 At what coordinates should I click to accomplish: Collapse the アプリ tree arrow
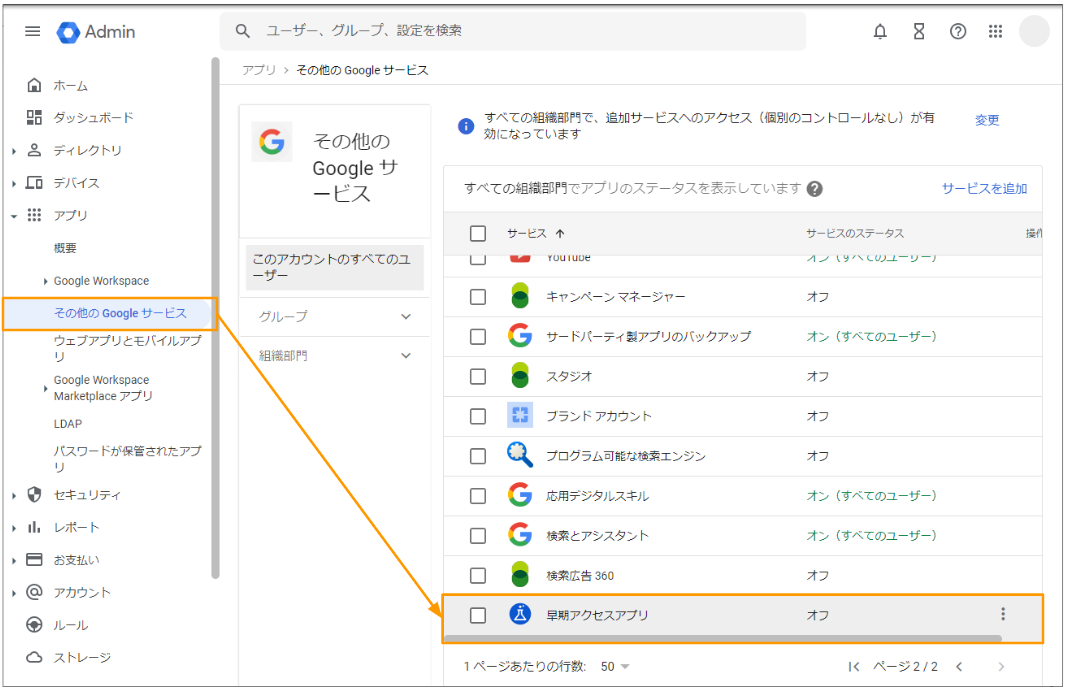[x=14, y=216]
